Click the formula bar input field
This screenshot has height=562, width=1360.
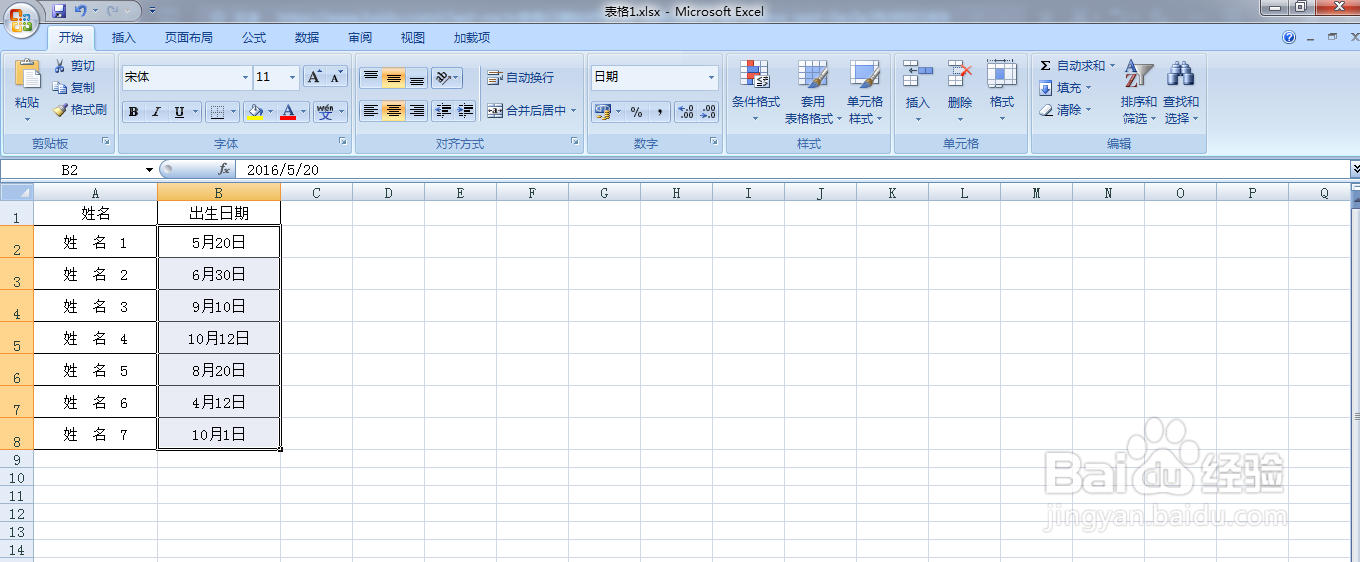click(x=792, y=170)
